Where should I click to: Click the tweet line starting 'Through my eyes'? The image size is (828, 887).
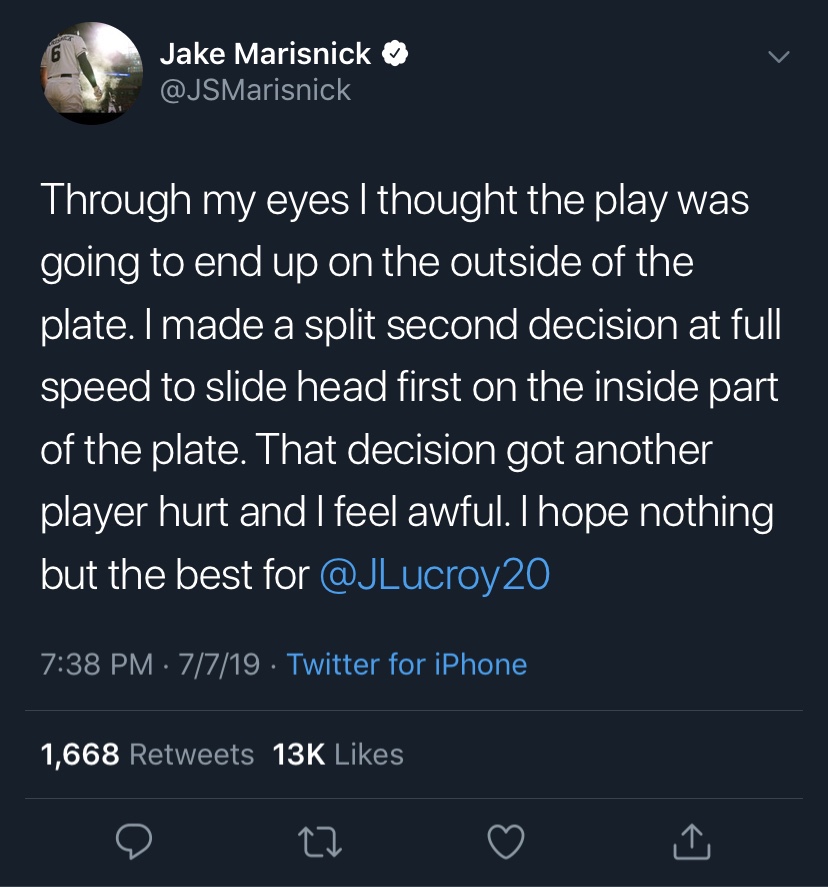coord(395,201)
